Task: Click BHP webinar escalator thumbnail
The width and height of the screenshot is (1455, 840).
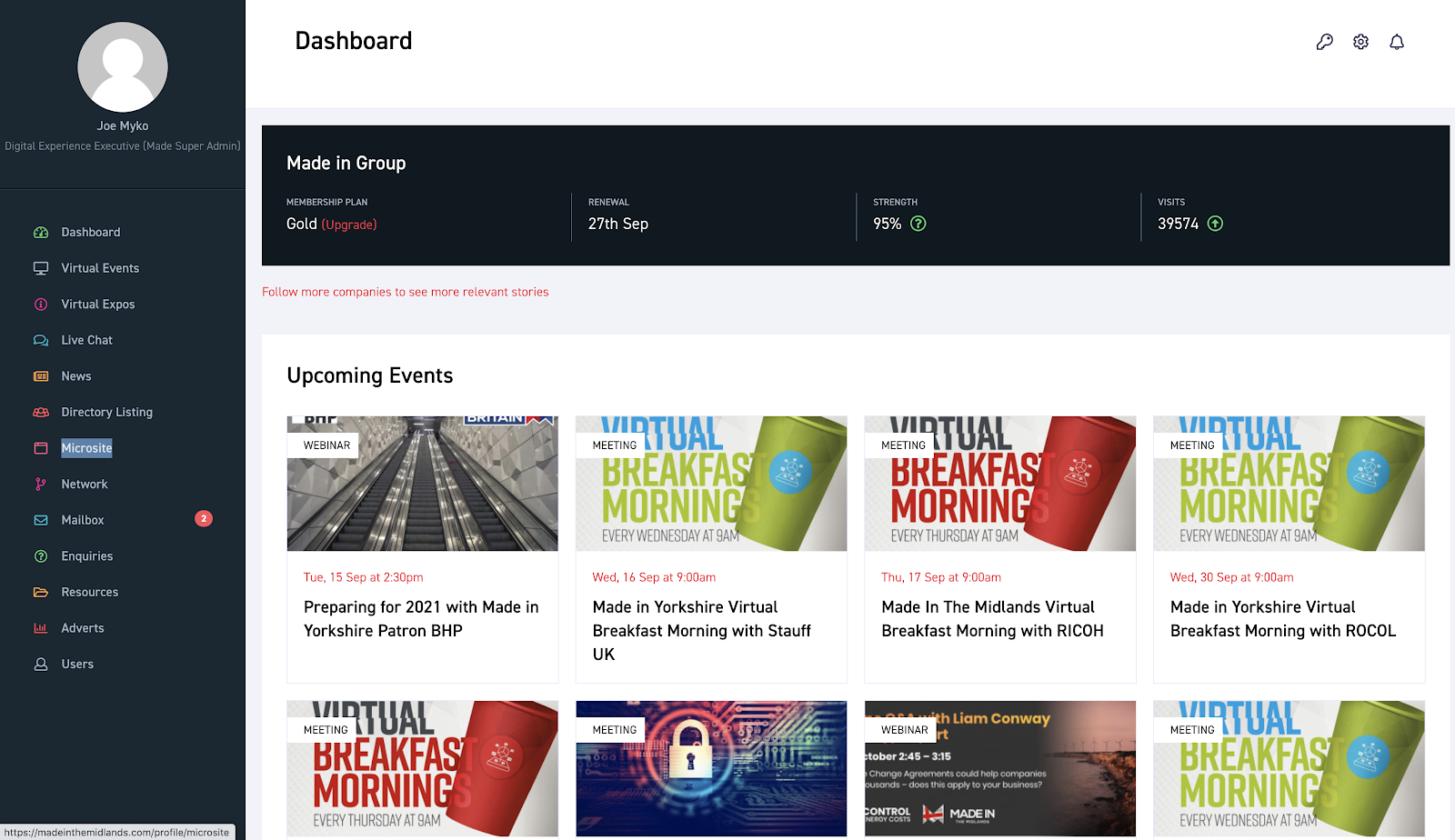Action: 423,484
